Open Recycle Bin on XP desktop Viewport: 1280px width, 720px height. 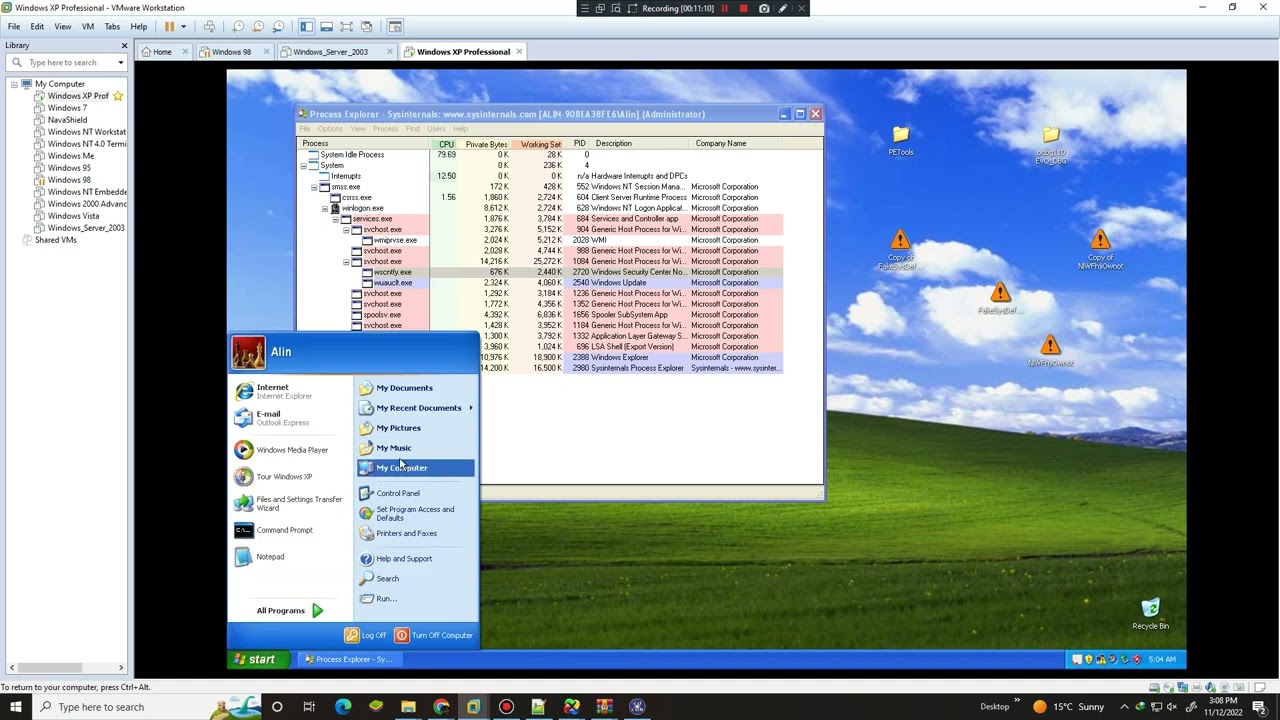coord(1150,614)
